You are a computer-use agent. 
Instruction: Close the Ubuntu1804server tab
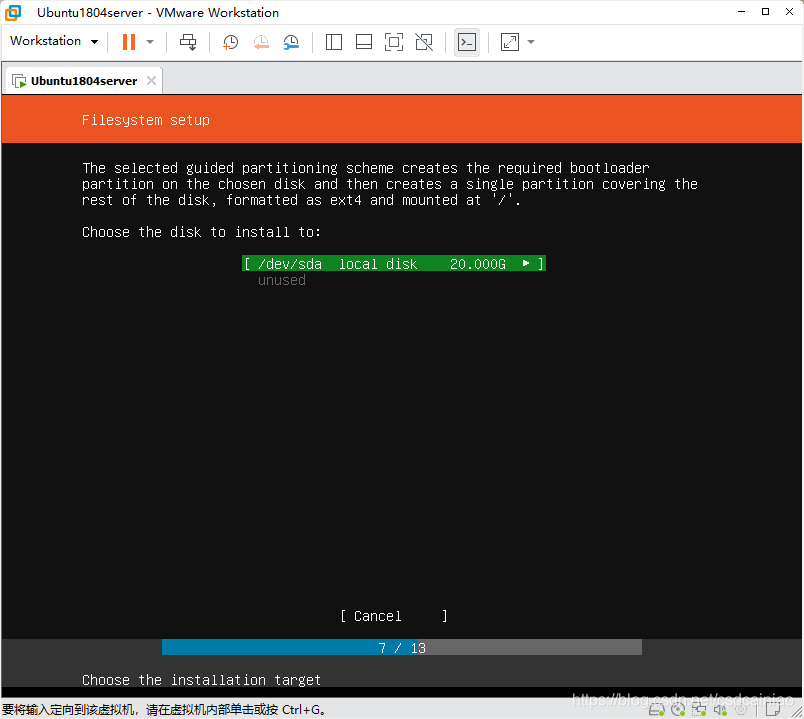[151, 81]
